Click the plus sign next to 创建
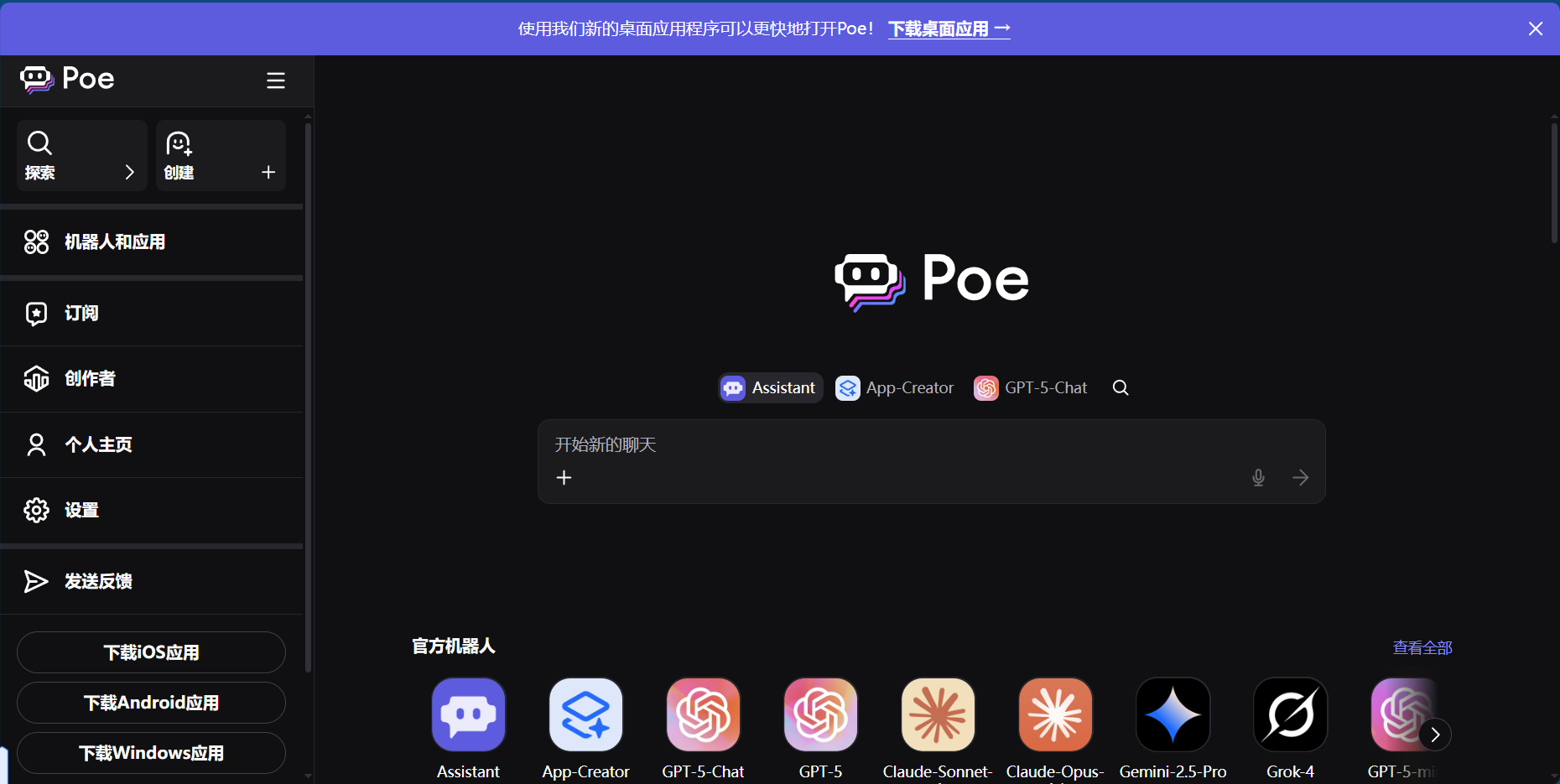 click(x=268, y=172)
